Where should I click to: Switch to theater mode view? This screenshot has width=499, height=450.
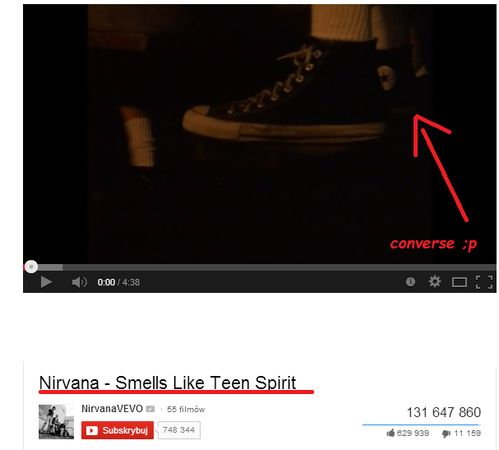click(x=459, y=282)
